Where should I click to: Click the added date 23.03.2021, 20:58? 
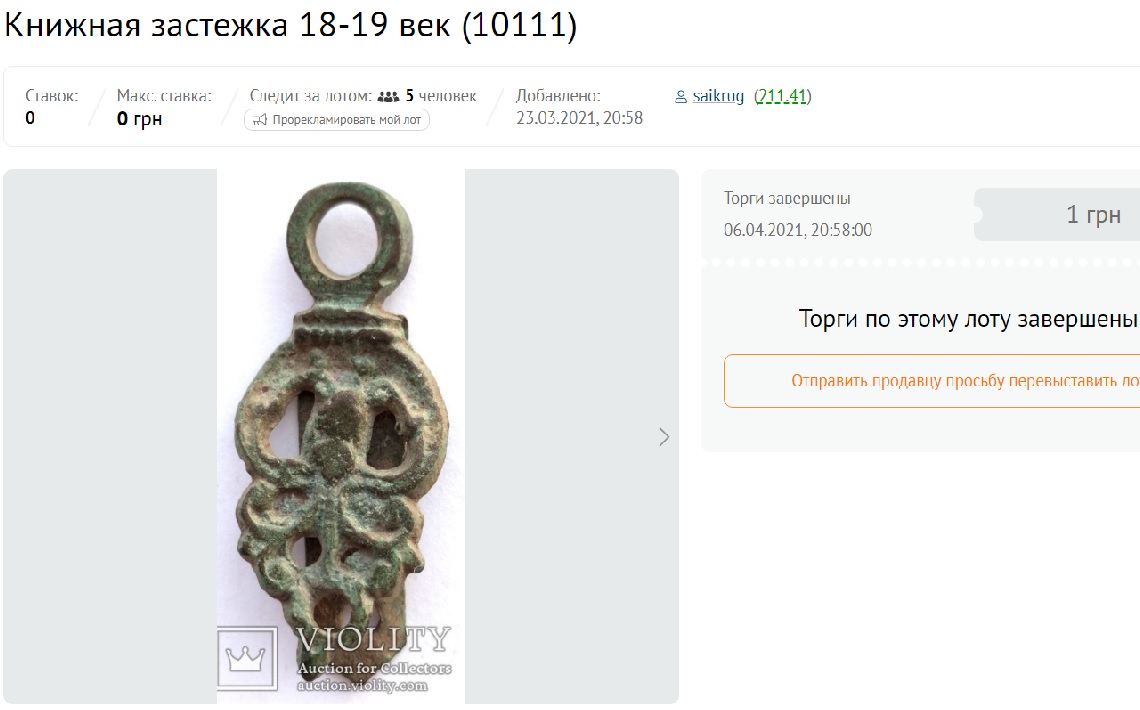(x=579, y=118)
